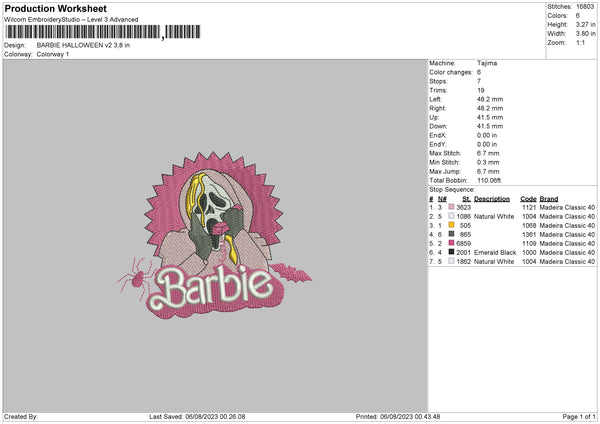
Task: Click the Stitches value 16803
Action: (x=585, y=7)
